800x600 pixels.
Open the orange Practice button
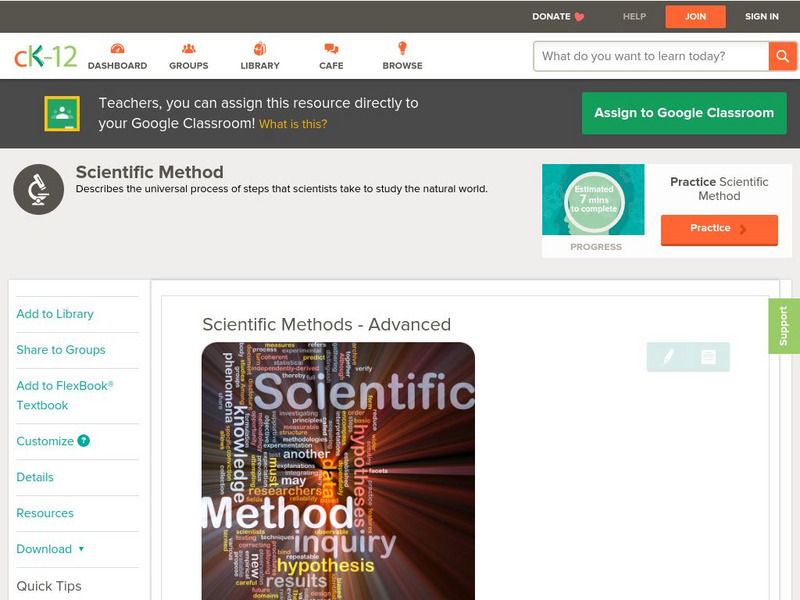[x=719, y=229]
